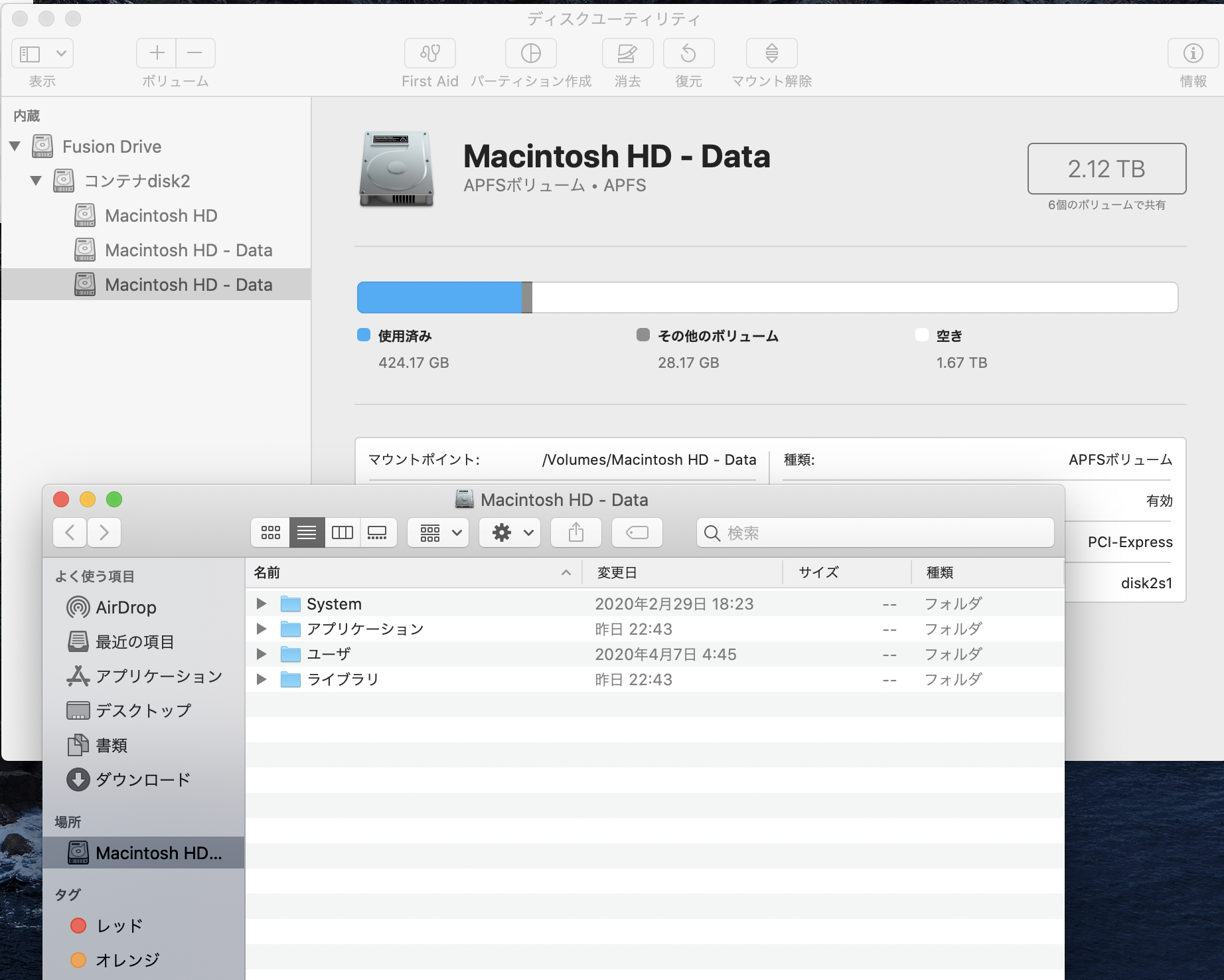Switch Finder to gallery view
The width and height of the screenshot is (1224, 980).
point(378,532)
